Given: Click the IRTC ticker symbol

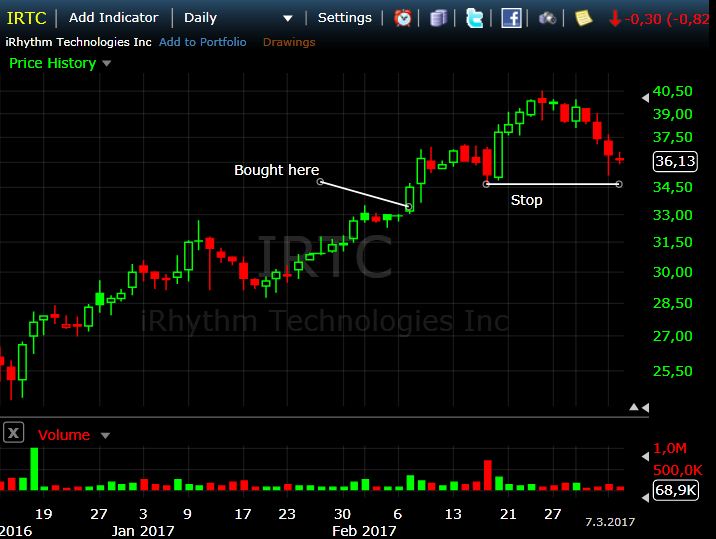Looking at the screenshot, I should [26, 18].
